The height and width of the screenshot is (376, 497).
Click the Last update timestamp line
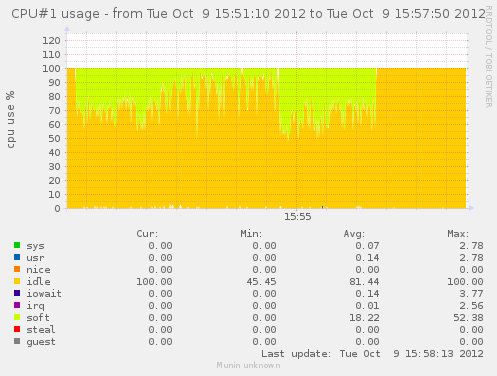pos(372,354)
